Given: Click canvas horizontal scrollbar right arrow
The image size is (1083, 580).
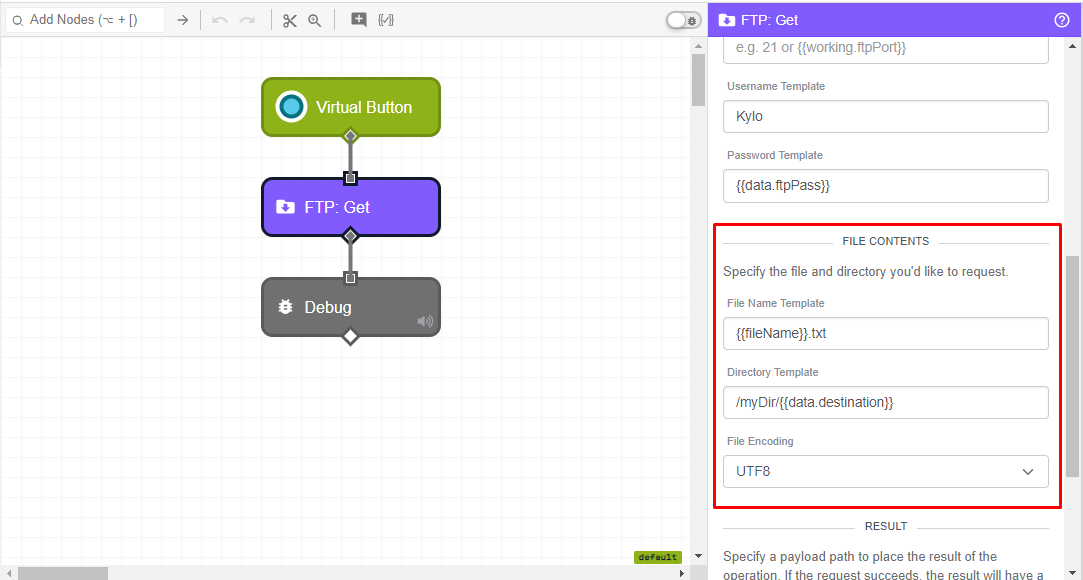Looking at the screenshot, I should pyautogui.click(x=682, y=573).
